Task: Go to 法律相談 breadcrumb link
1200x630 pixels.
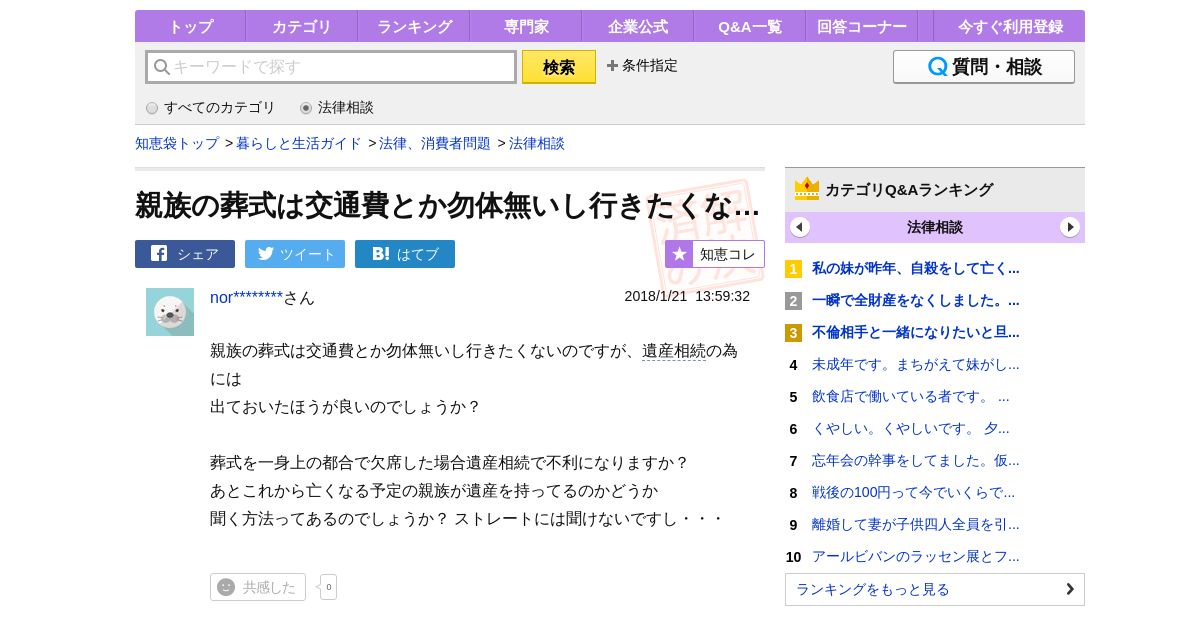Action: pyautogui.click(x=537, y=143)
